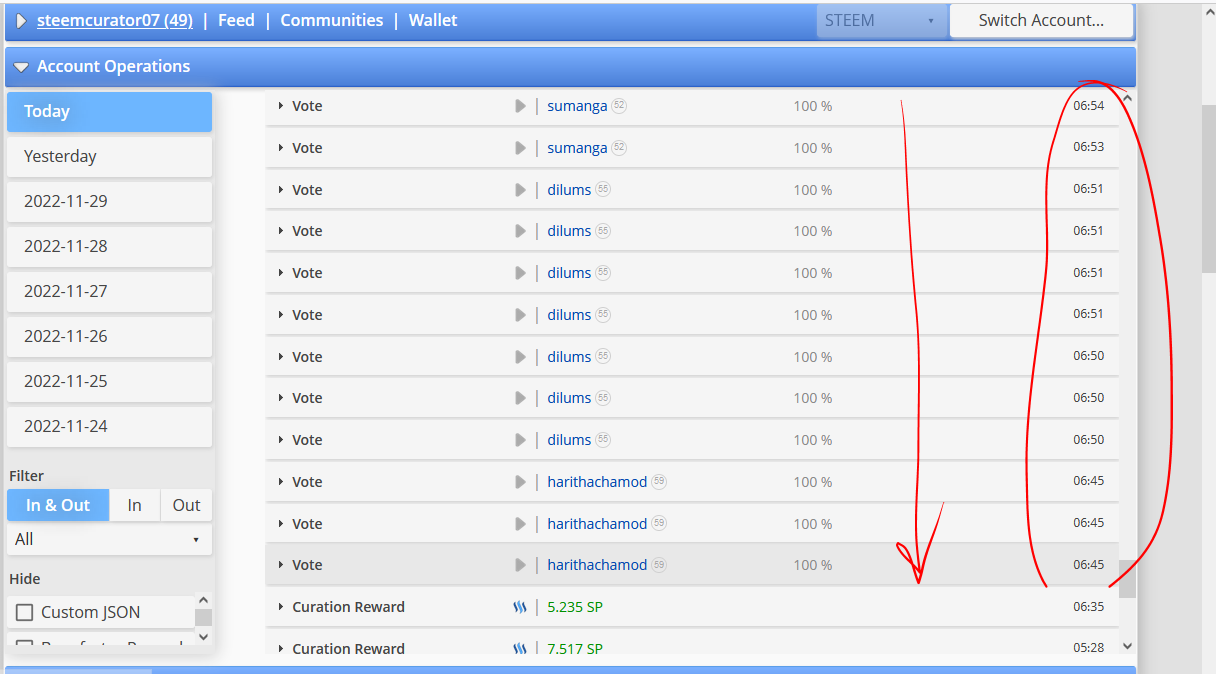Click the down arrow of the operations list scrollbar
The image size is (1216, 674).
click(1128, 647)
